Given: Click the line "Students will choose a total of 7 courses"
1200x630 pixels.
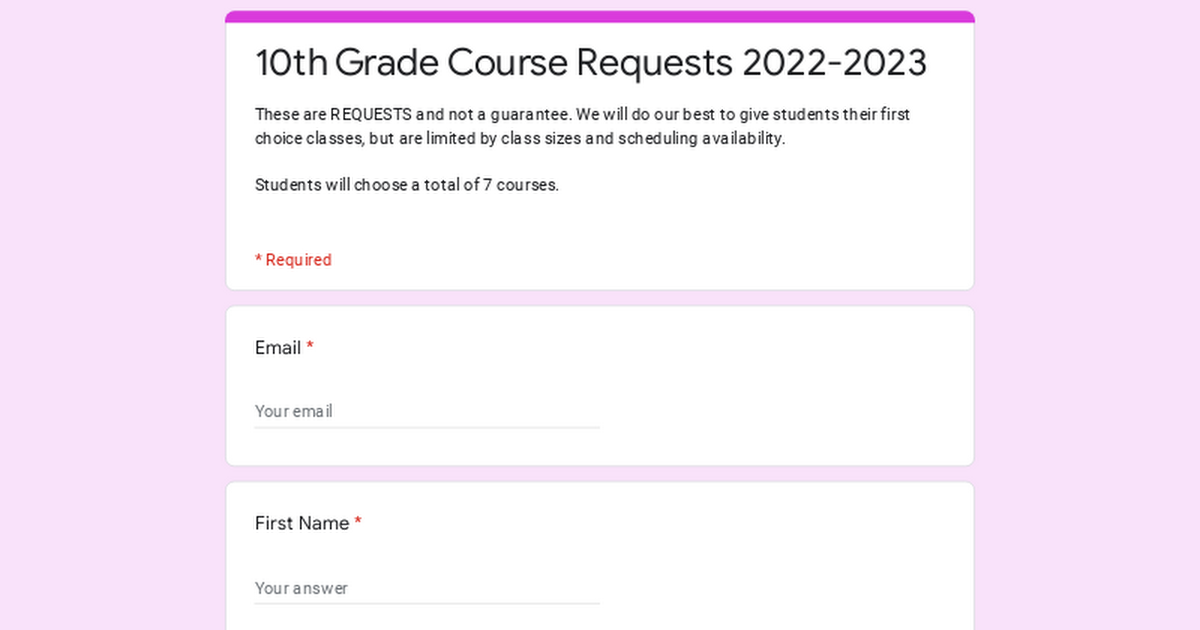Looking at the screenshot, I should (407, 185).
